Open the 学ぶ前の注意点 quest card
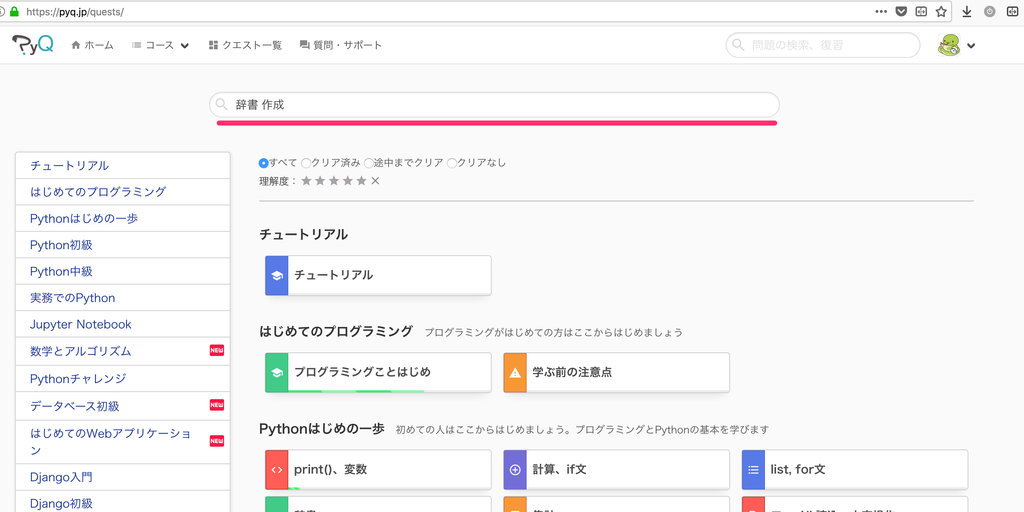Screen dimensions: 1024x512 click(616, 373)
